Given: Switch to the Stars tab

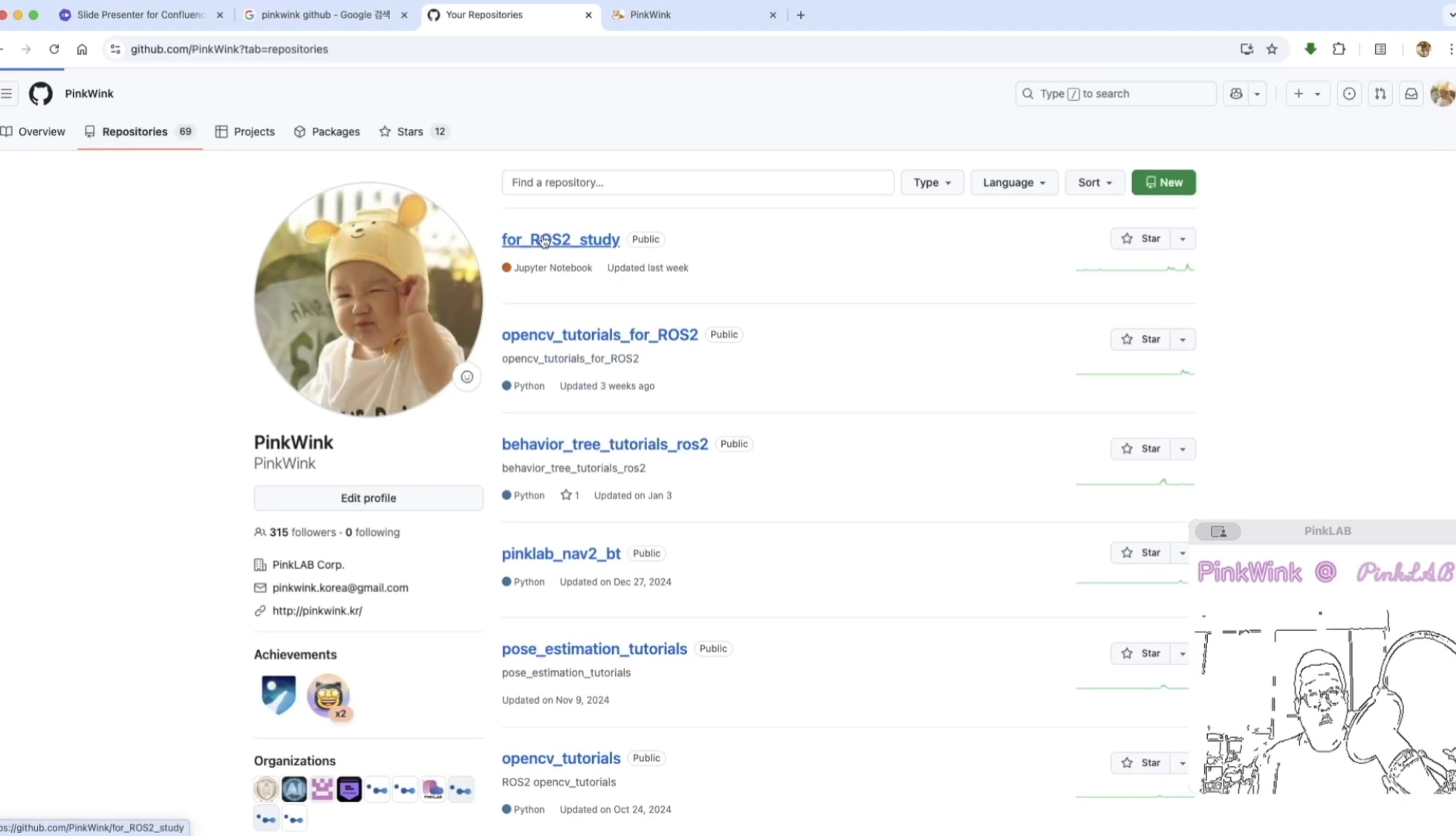Looking at the screenshot, I should coord(409,132).
